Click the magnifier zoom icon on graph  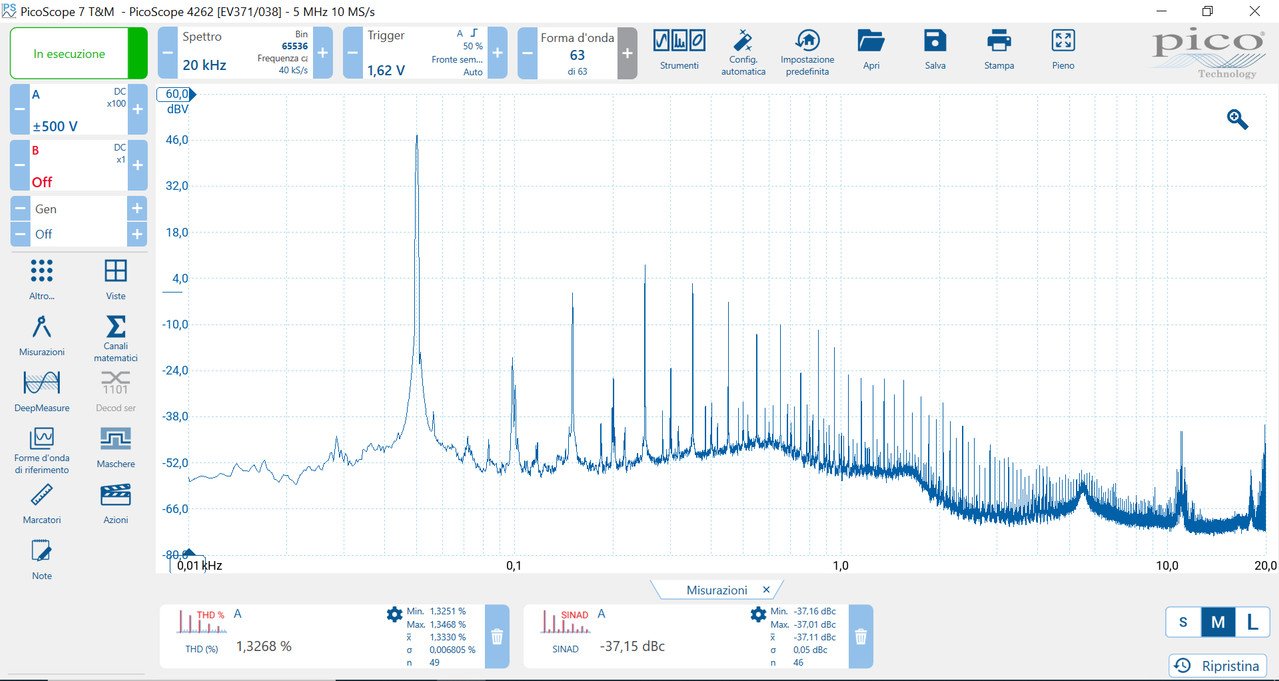[x=1238, y=119]
